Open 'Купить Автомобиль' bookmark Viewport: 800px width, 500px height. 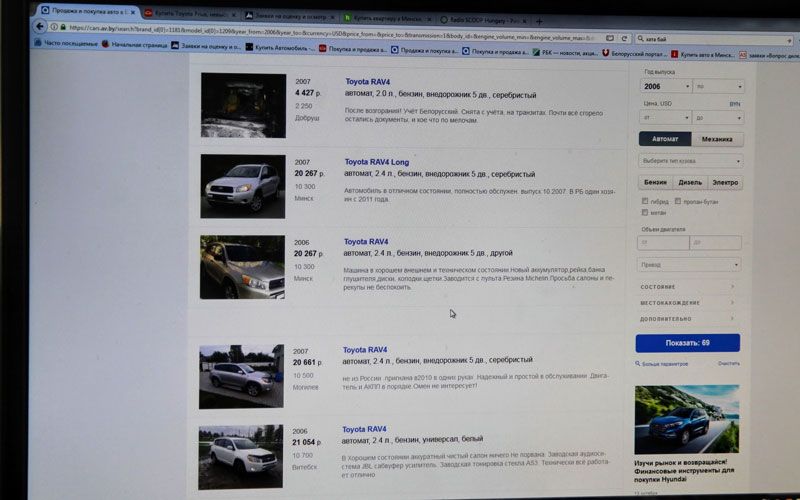pyautogui.click(x=280, y=47)
